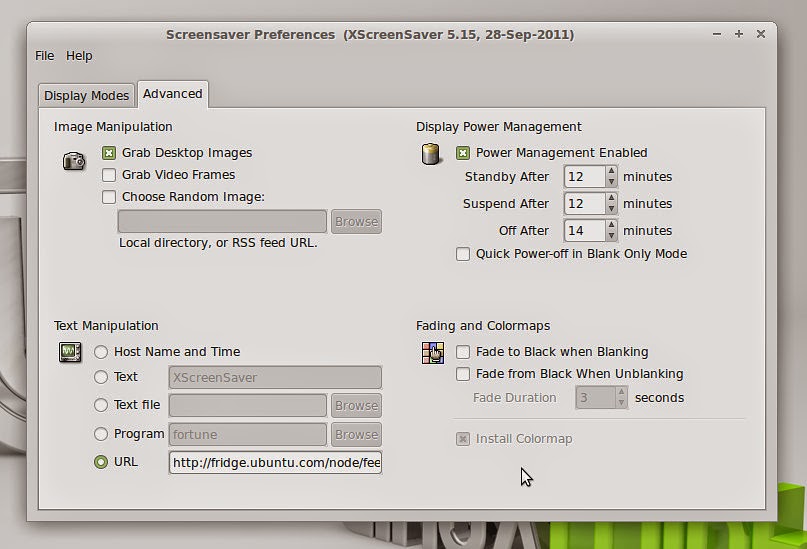Screen dimensions: 807x549
Task: Click the XScreenSaver text input field
Action: pos(275,378)
